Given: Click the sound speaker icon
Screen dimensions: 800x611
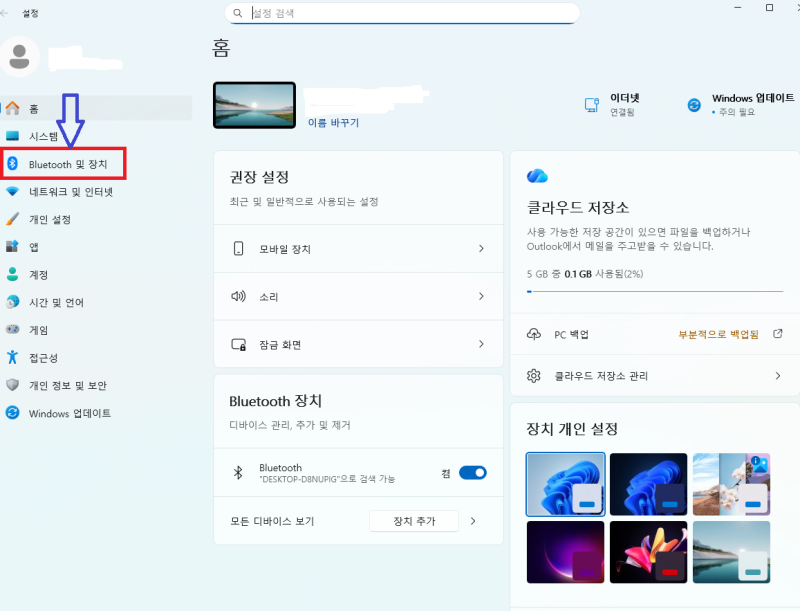Looking at the screenshot, I should click(x=238, y=296).
